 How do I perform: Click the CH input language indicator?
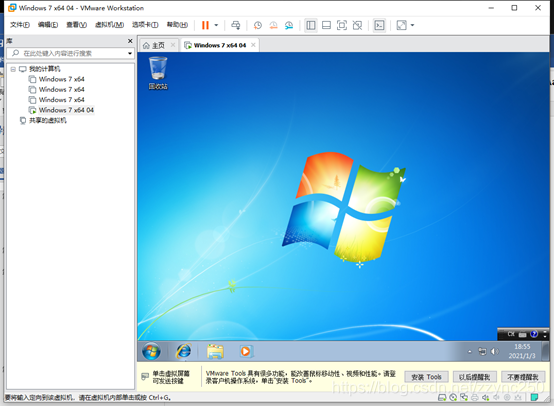(x=511, y=334)
